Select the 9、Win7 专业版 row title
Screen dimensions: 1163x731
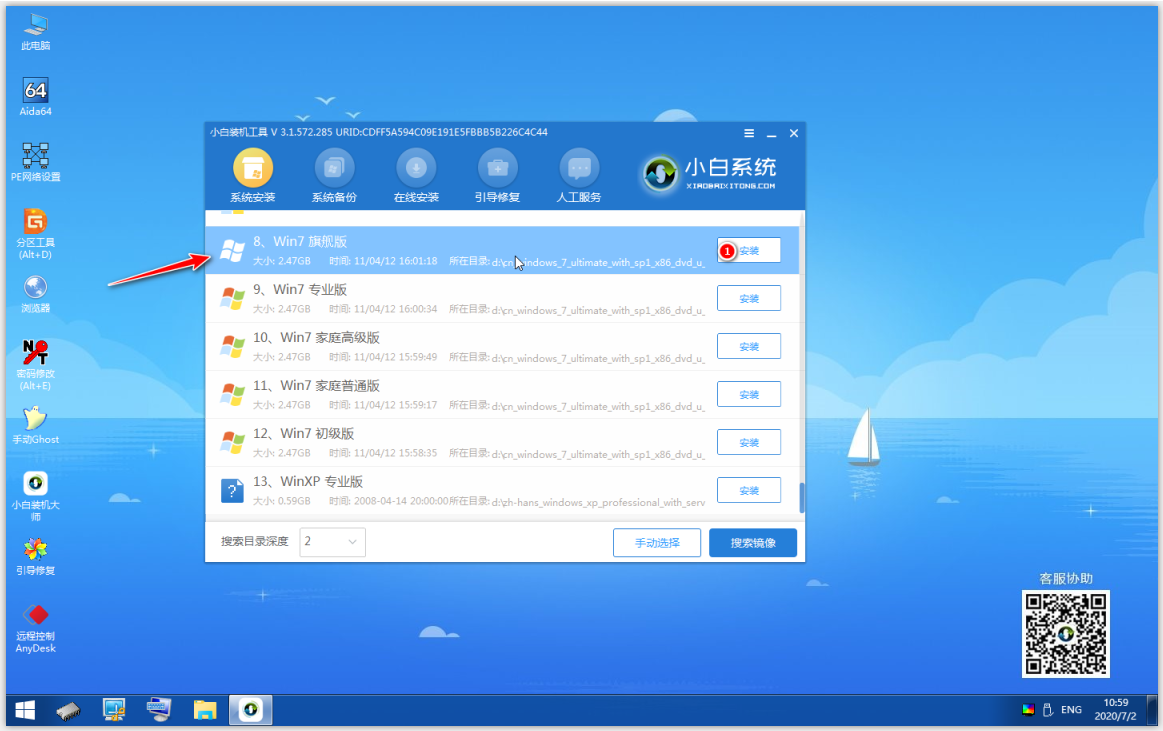point(300,290)
